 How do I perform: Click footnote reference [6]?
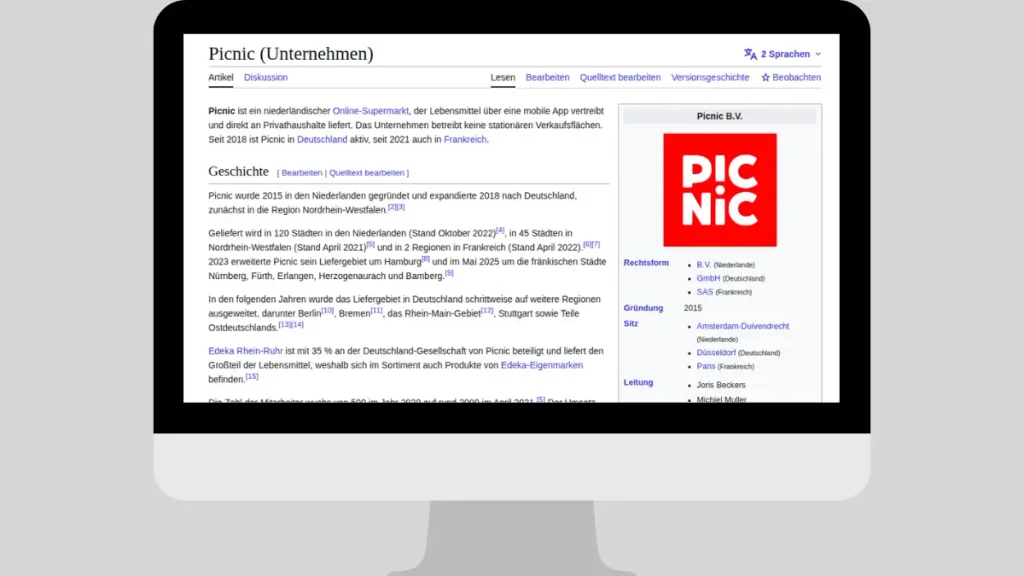(x=587, y=244)
